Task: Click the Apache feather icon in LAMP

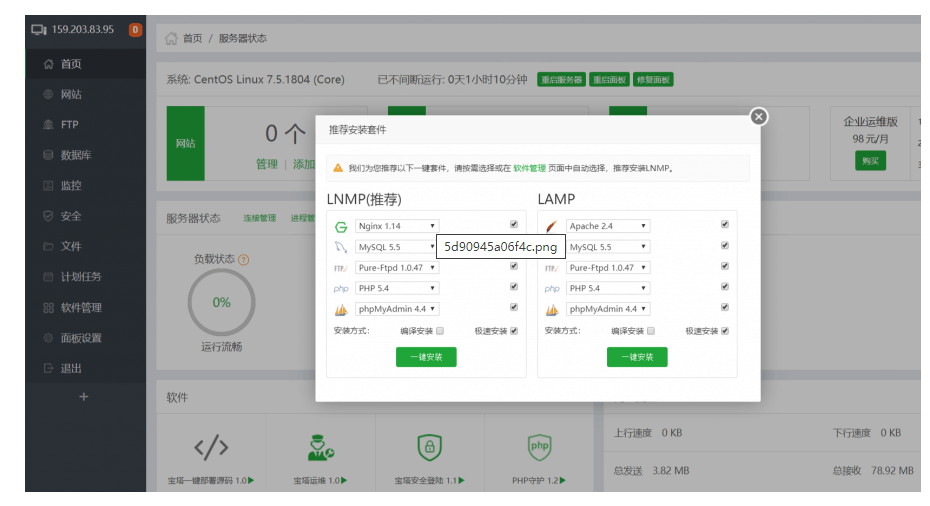Action: (x=551, y=227)
